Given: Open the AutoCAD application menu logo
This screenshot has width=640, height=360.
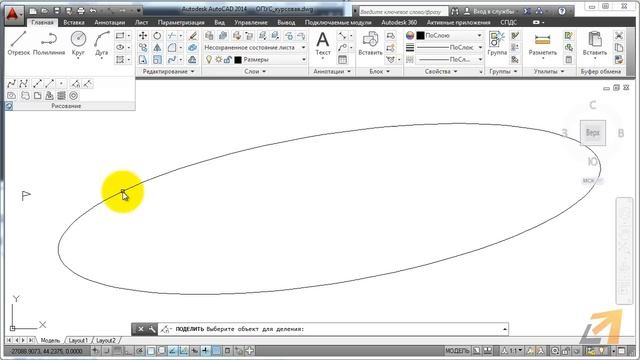Looking at the screenshot, I should click(13, 14).
